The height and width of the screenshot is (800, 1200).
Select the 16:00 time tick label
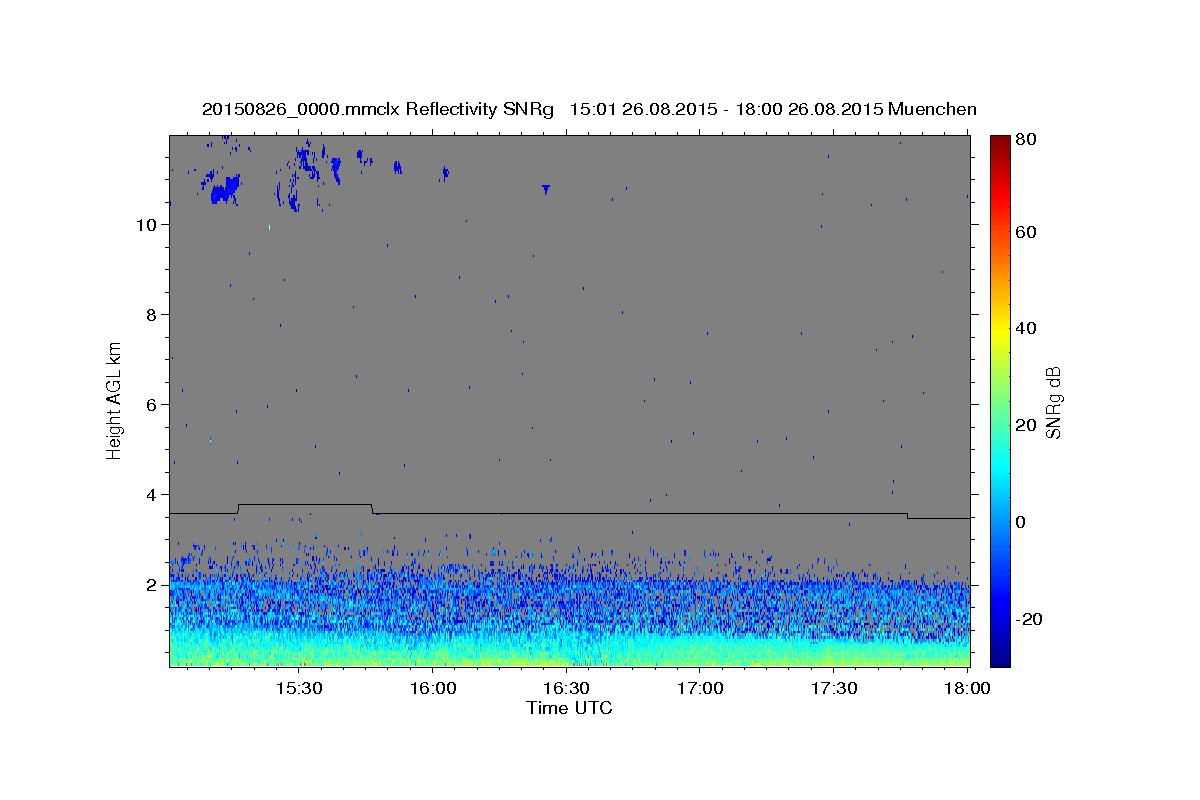[432, 689]
